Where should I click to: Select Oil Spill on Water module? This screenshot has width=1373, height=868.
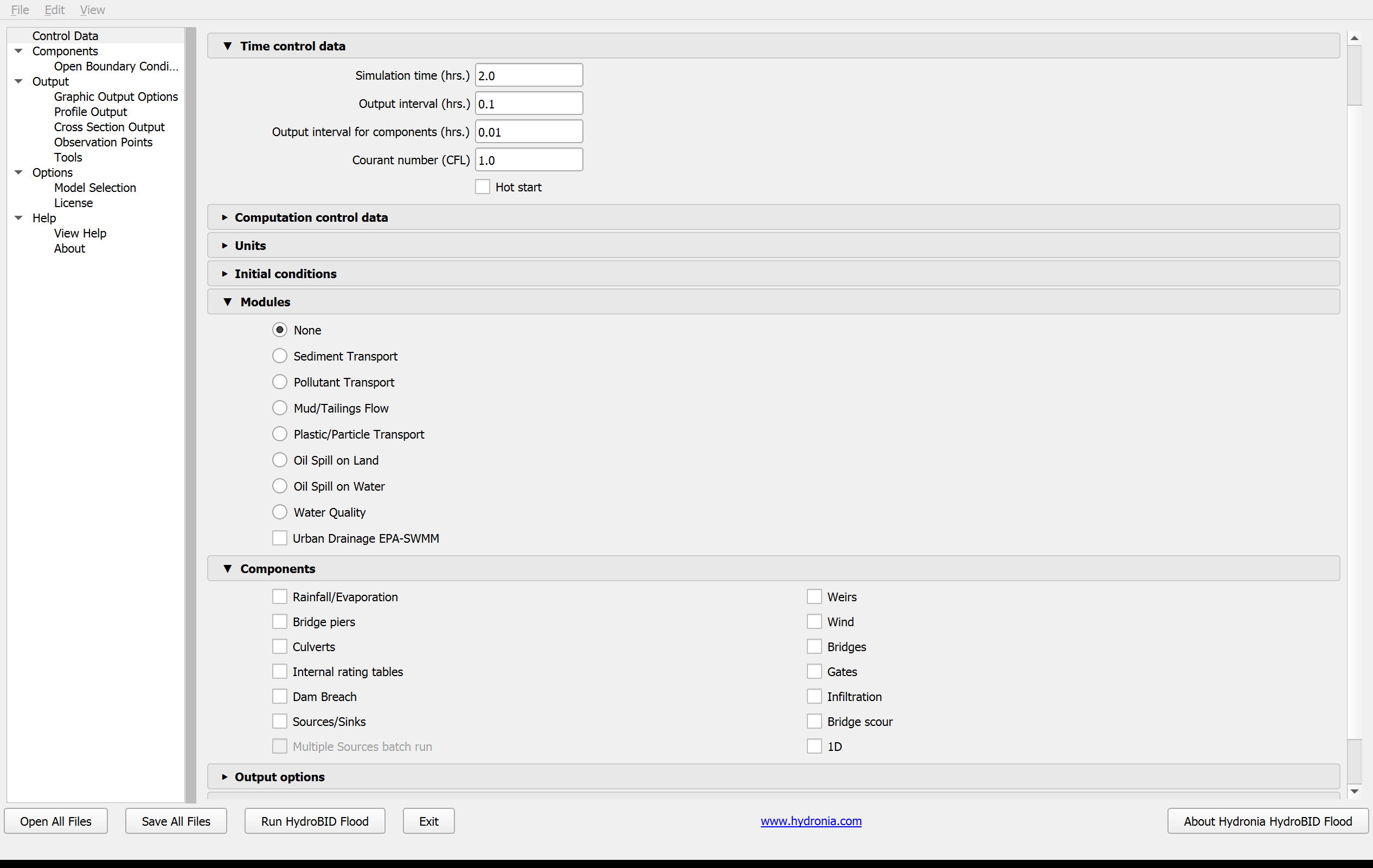click(279, 486)
